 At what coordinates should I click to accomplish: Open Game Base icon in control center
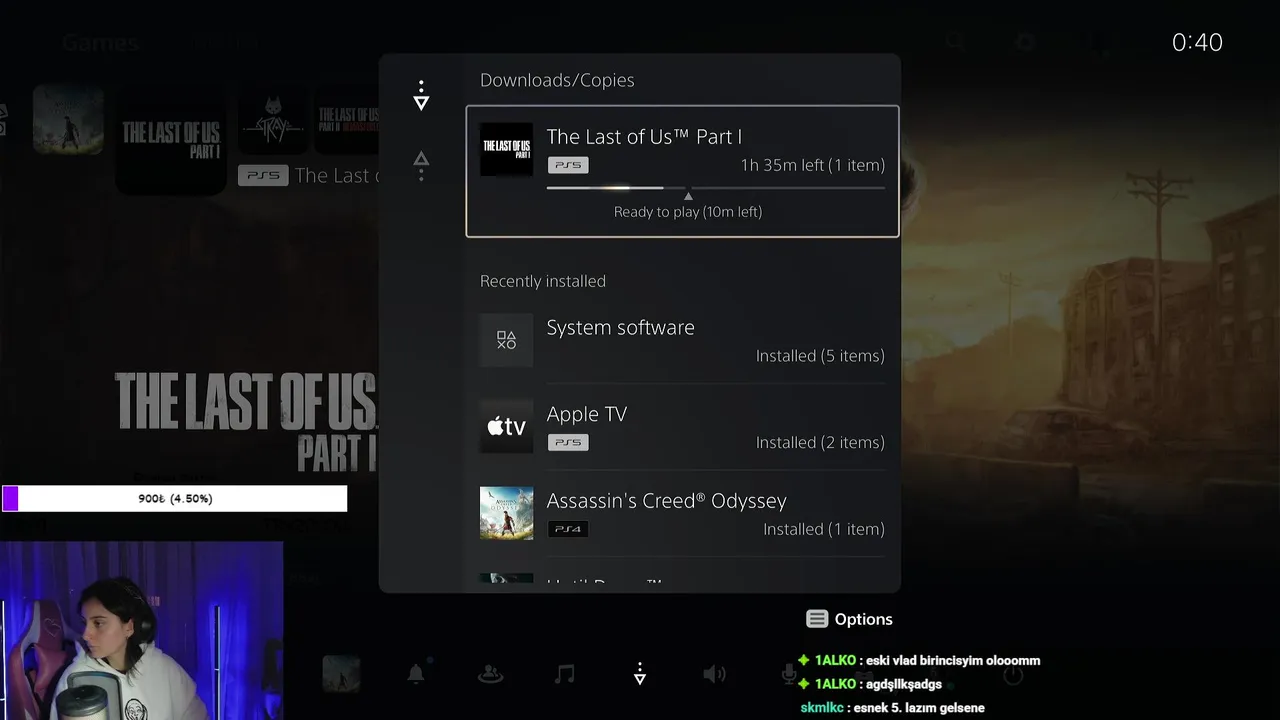[x=490, y=674]
